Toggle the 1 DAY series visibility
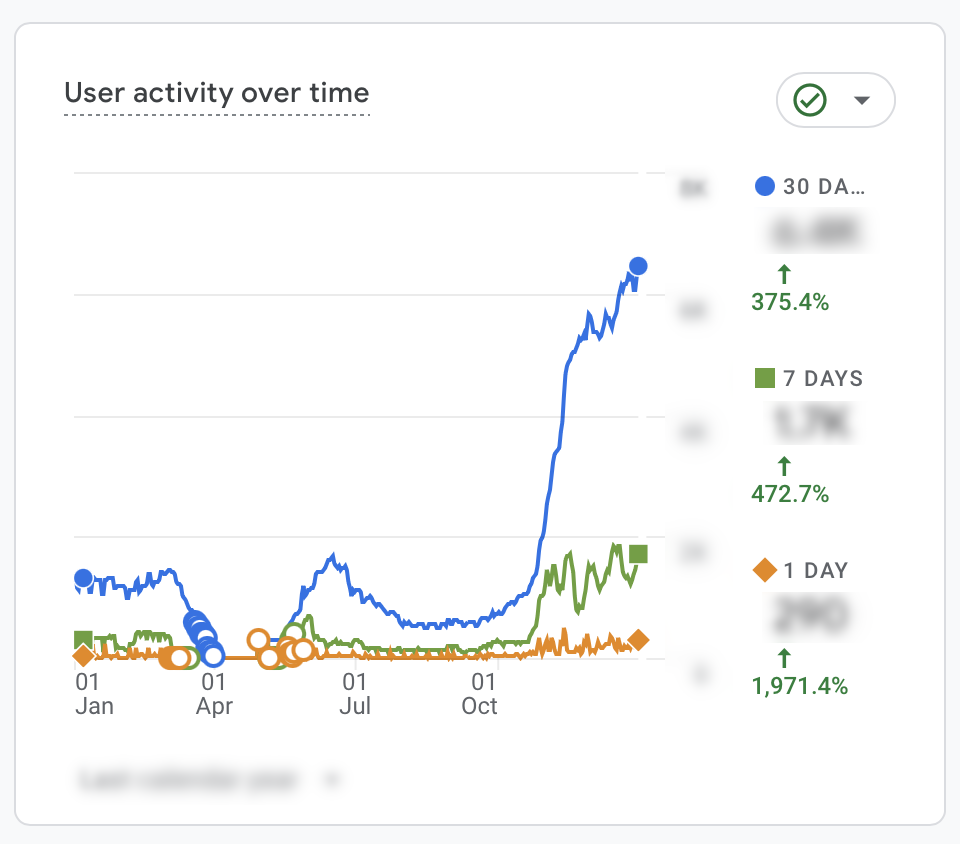 pyautogui.click(x=805, y=570)
